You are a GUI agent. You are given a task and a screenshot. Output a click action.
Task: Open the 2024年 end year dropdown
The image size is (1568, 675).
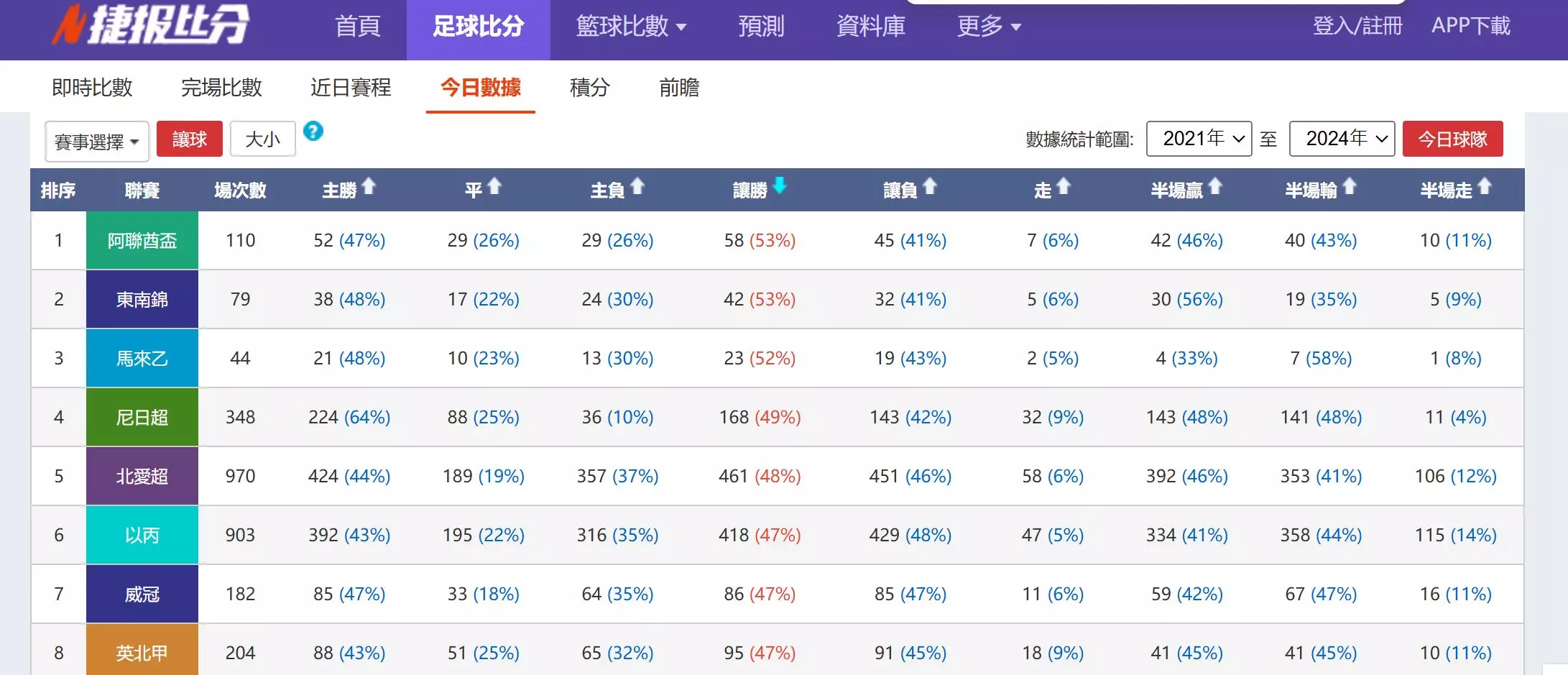coord(1342,139)
